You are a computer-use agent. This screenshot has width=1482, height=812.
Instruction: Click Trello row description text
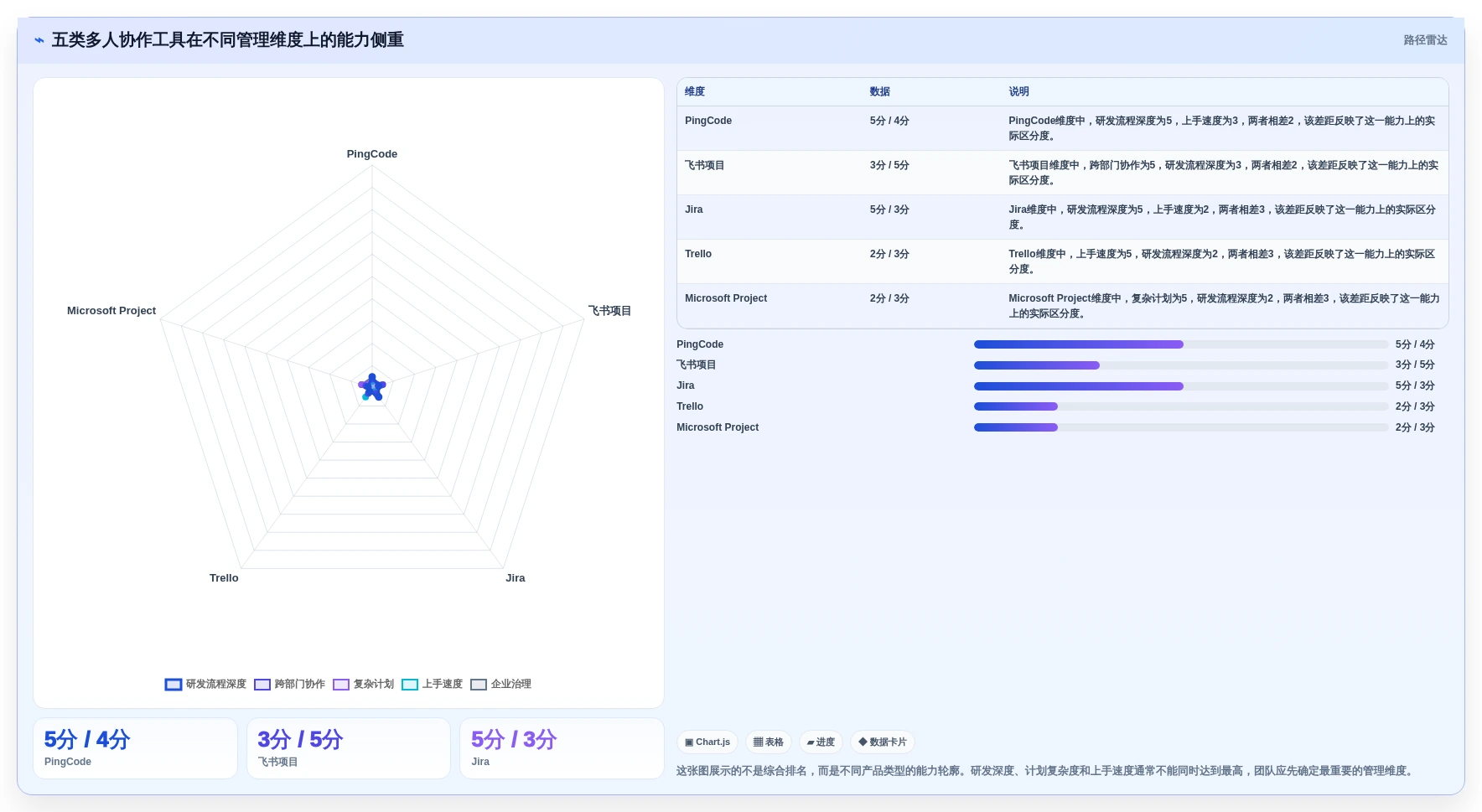pyautogui.click(x=1222, y=261)
